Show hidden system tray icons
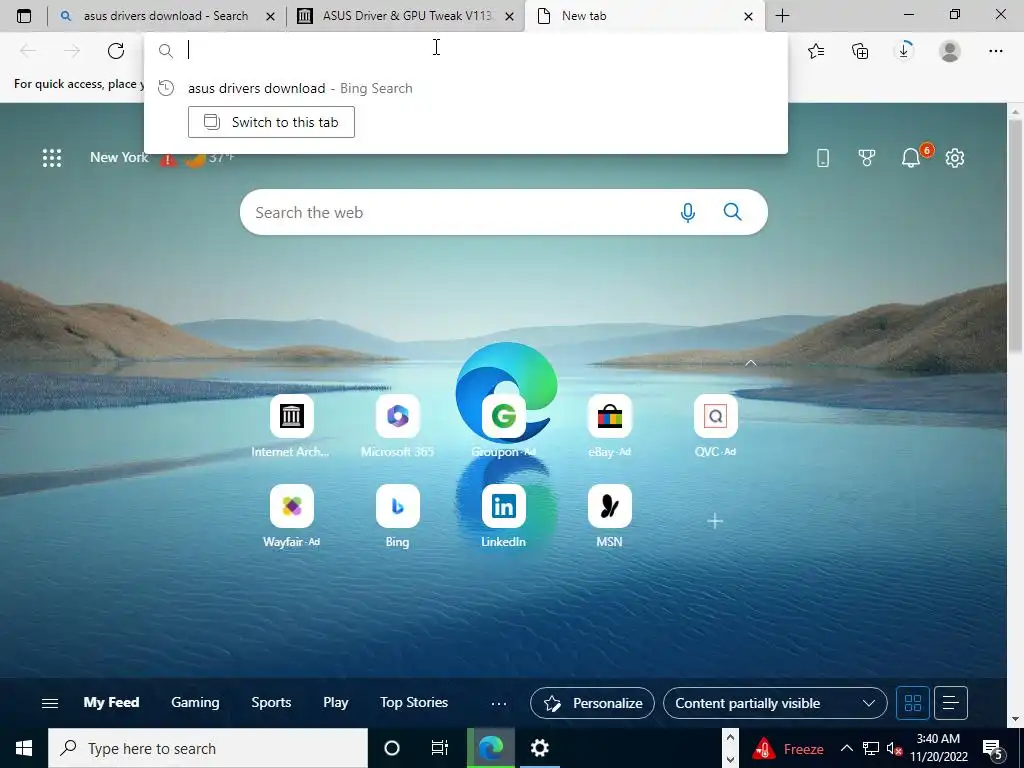The image size is (1024, 768). (x=846, y=748)
